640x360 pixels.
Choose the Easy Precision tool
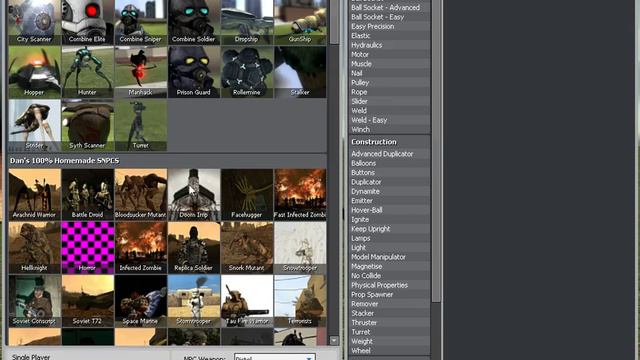(390, 26)
